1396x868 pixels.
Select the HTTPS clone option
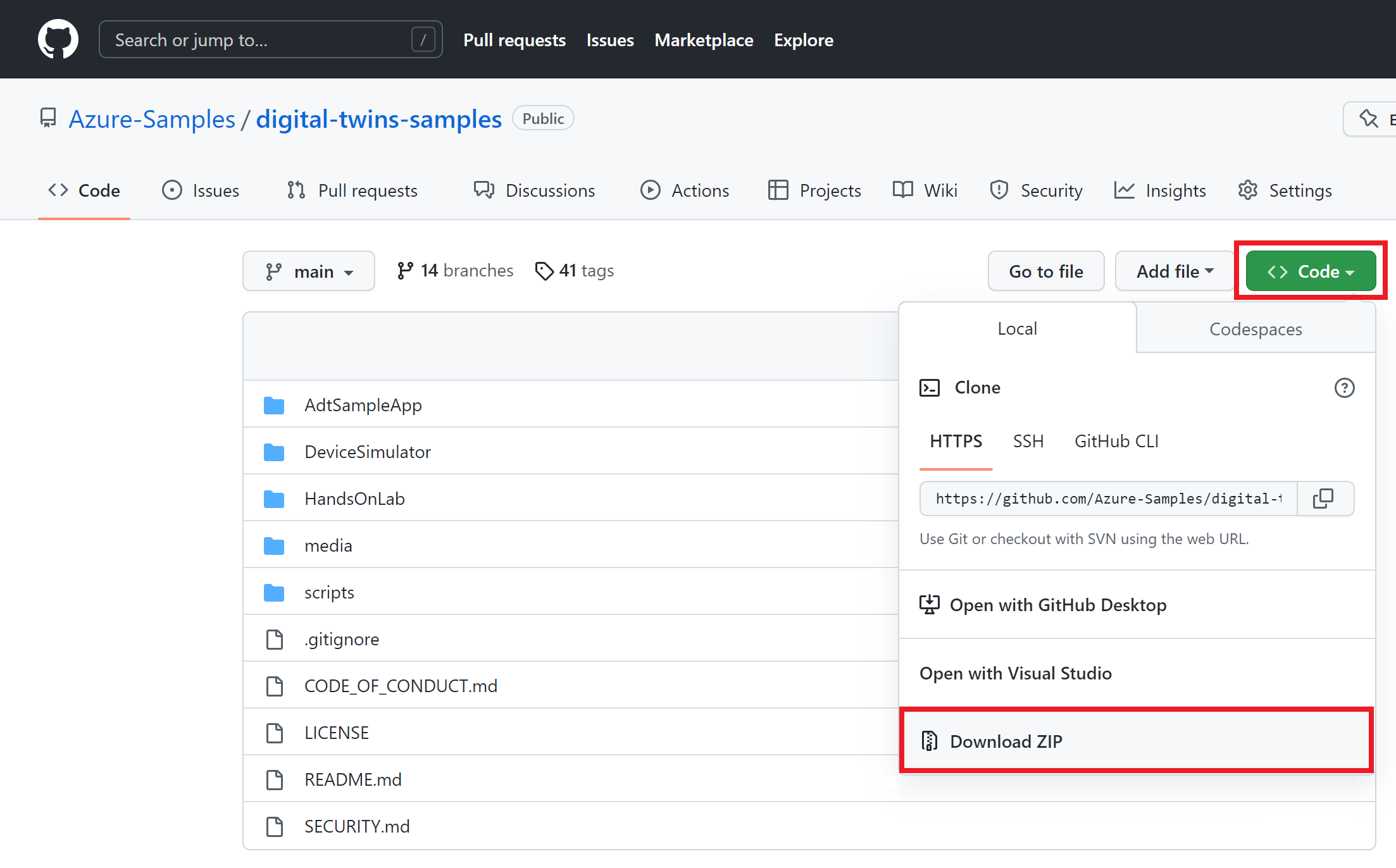[x=956, y=441]
